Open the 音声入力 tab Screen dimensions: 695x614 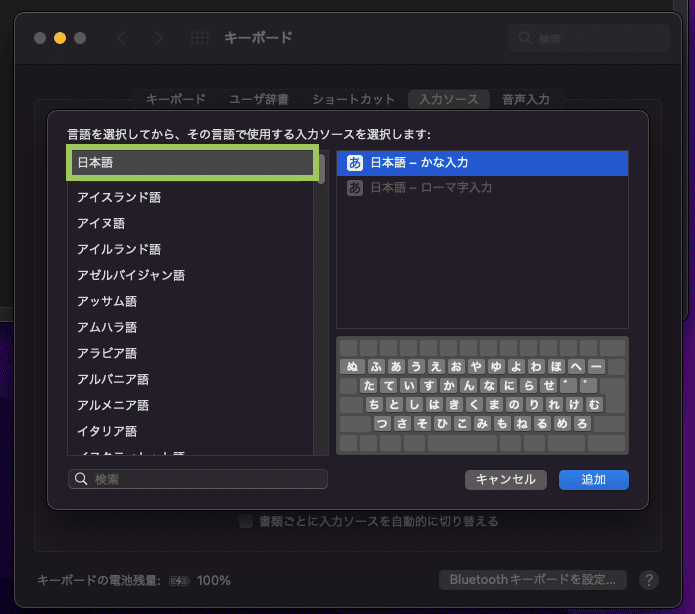[x=526, y=99]
